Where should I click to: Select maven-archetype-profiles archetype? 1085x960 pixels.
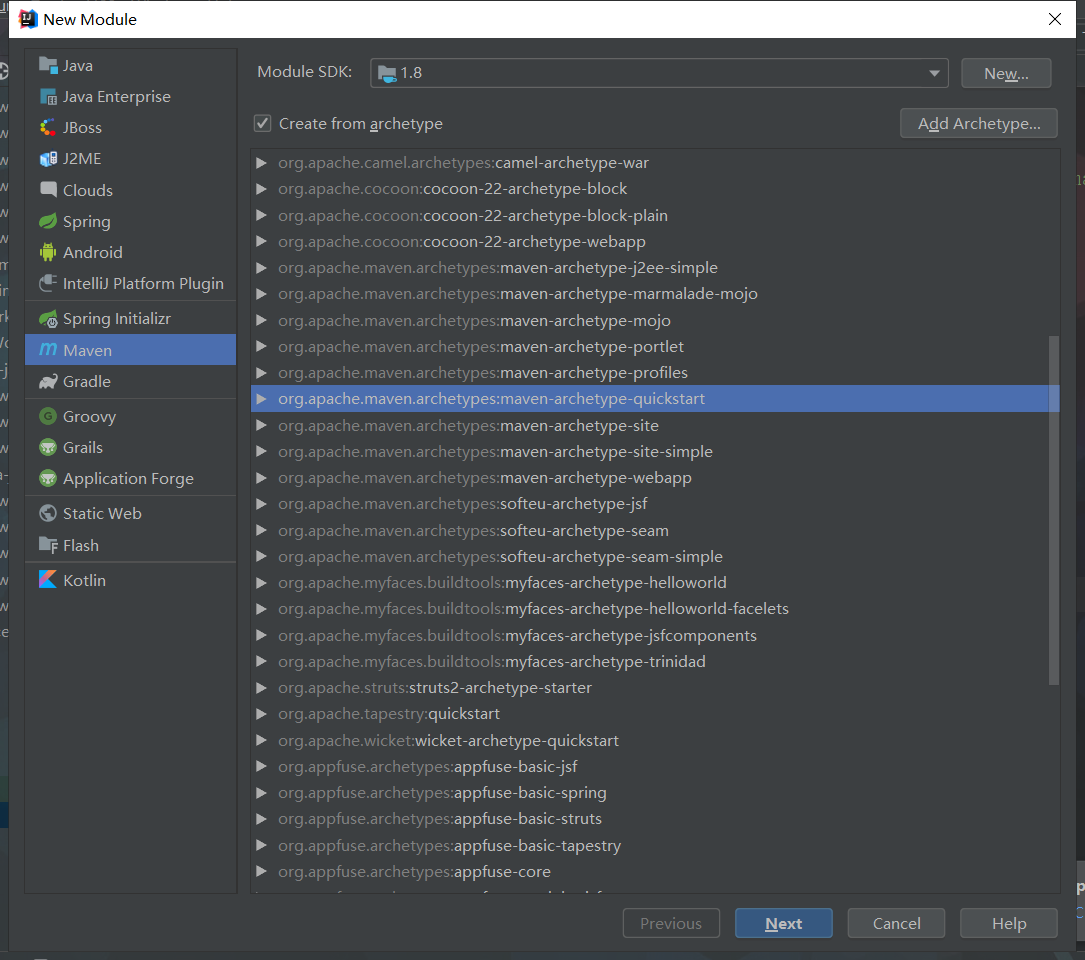point(655,372)
